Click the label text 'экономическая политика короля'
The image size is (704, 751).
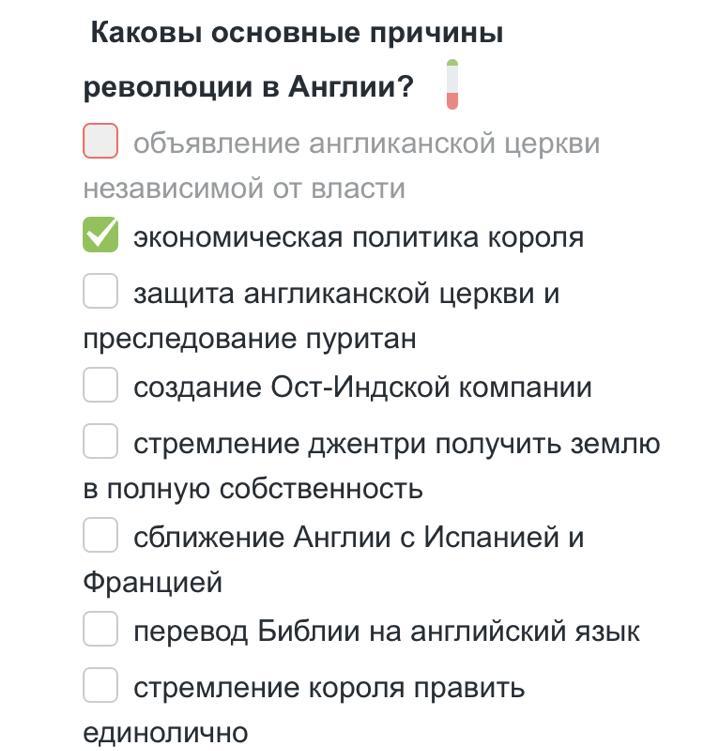click(358, 238)
